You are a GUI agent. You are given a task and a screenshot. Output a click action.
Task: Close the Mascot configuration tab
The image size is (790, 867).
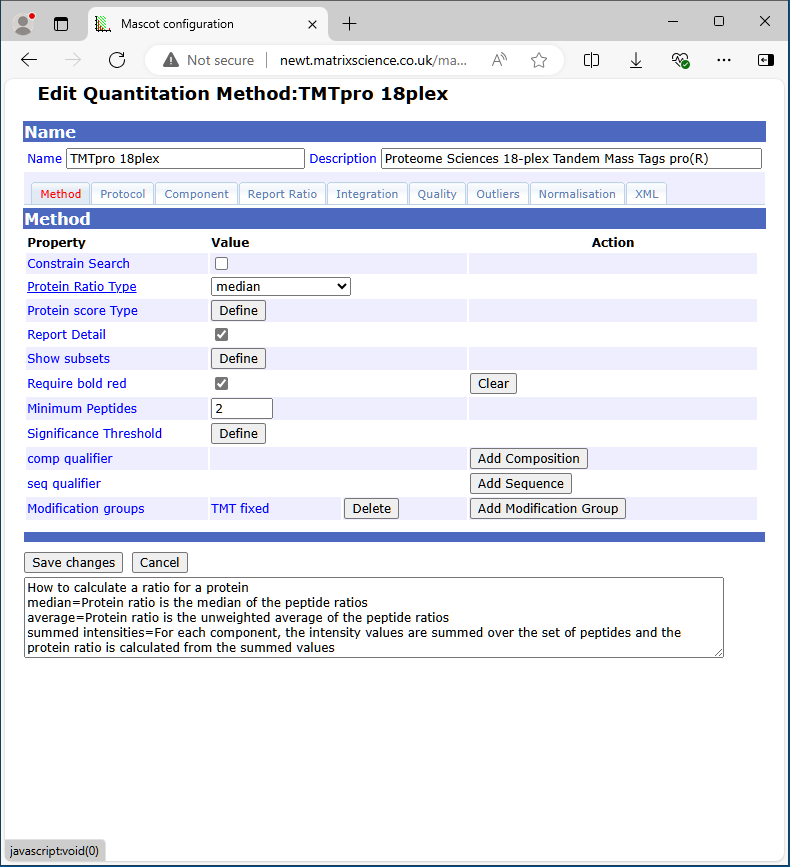pyautogui.click(x=312, y=24)
